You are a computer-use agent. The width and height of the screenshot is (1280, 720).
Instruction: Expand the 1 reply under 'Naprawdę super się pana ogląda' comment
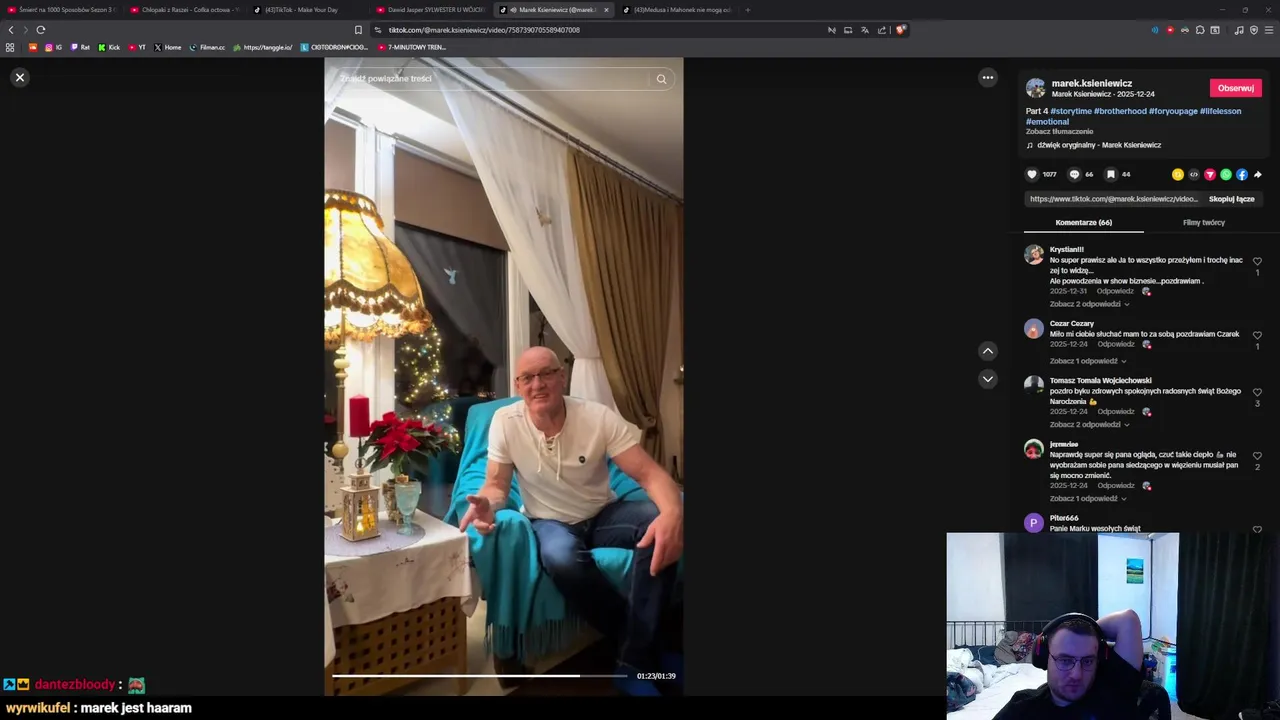coord(1088,498)
